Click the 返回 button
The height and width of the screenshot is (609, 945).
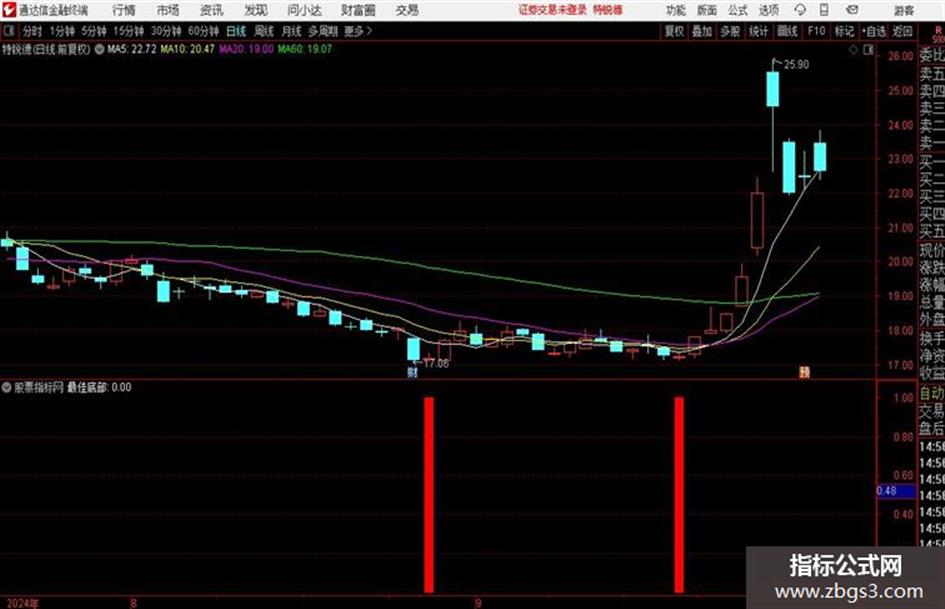click(903, 31)
